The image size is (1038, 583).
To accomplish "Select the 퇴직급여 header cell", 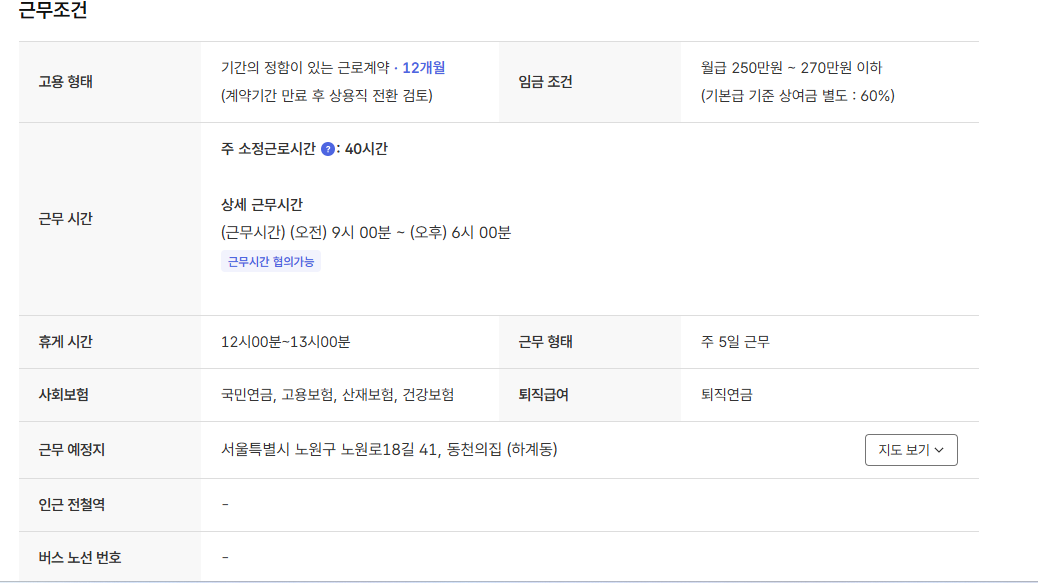I will 543,395.
